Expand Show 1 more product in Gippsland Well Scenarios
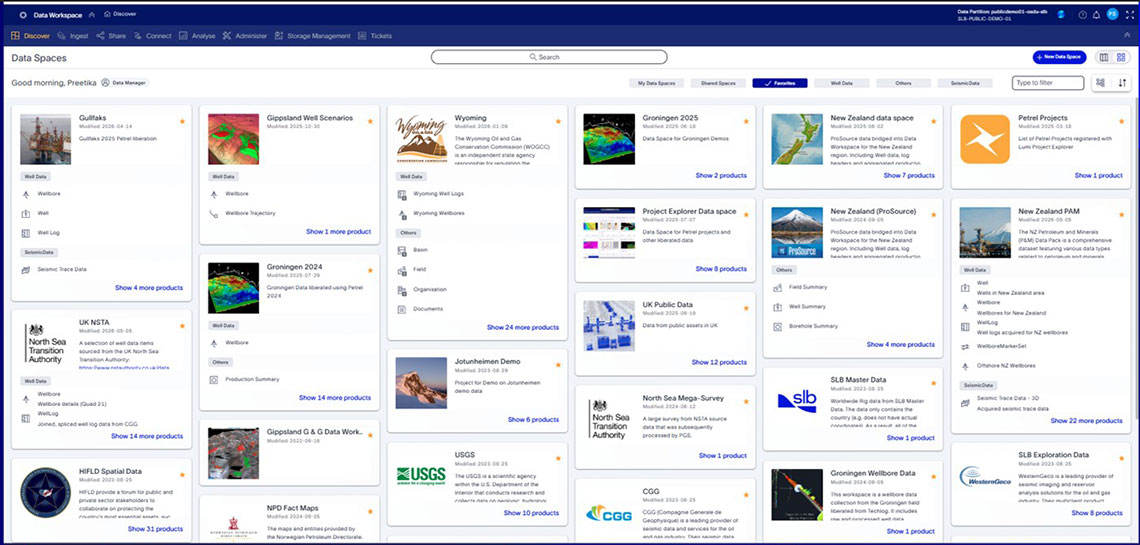 [x=338, y=232]
